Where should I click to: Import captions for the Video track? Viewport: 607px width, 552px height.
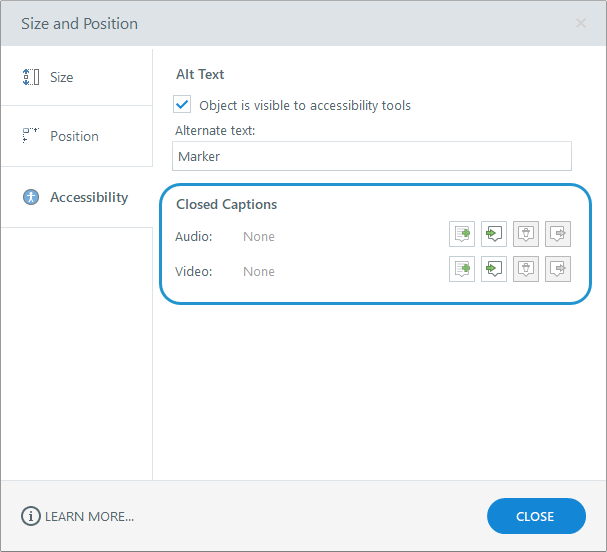[494, 269]
